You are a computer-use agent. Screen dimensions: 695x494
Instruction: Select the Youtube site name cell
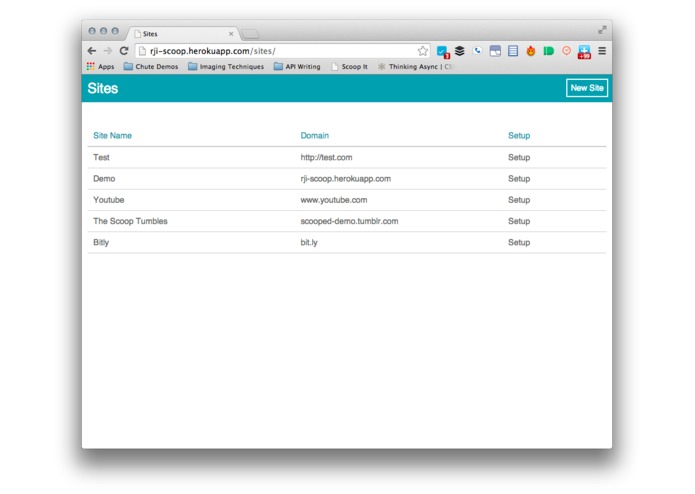coord(109,200)
